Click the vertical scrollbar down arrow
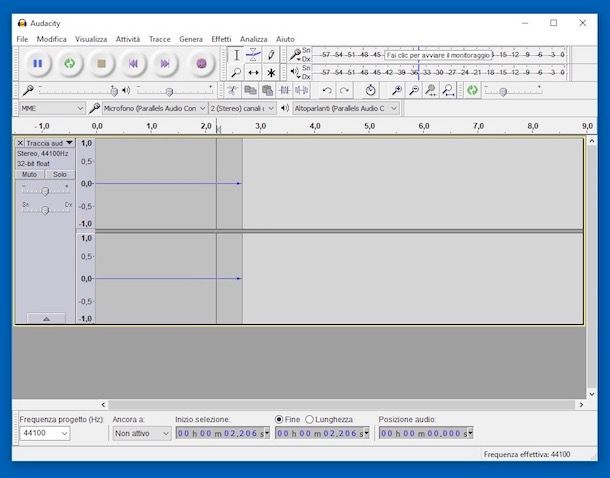The height and width of the screenshot is (478, 610). pos(592,394)
